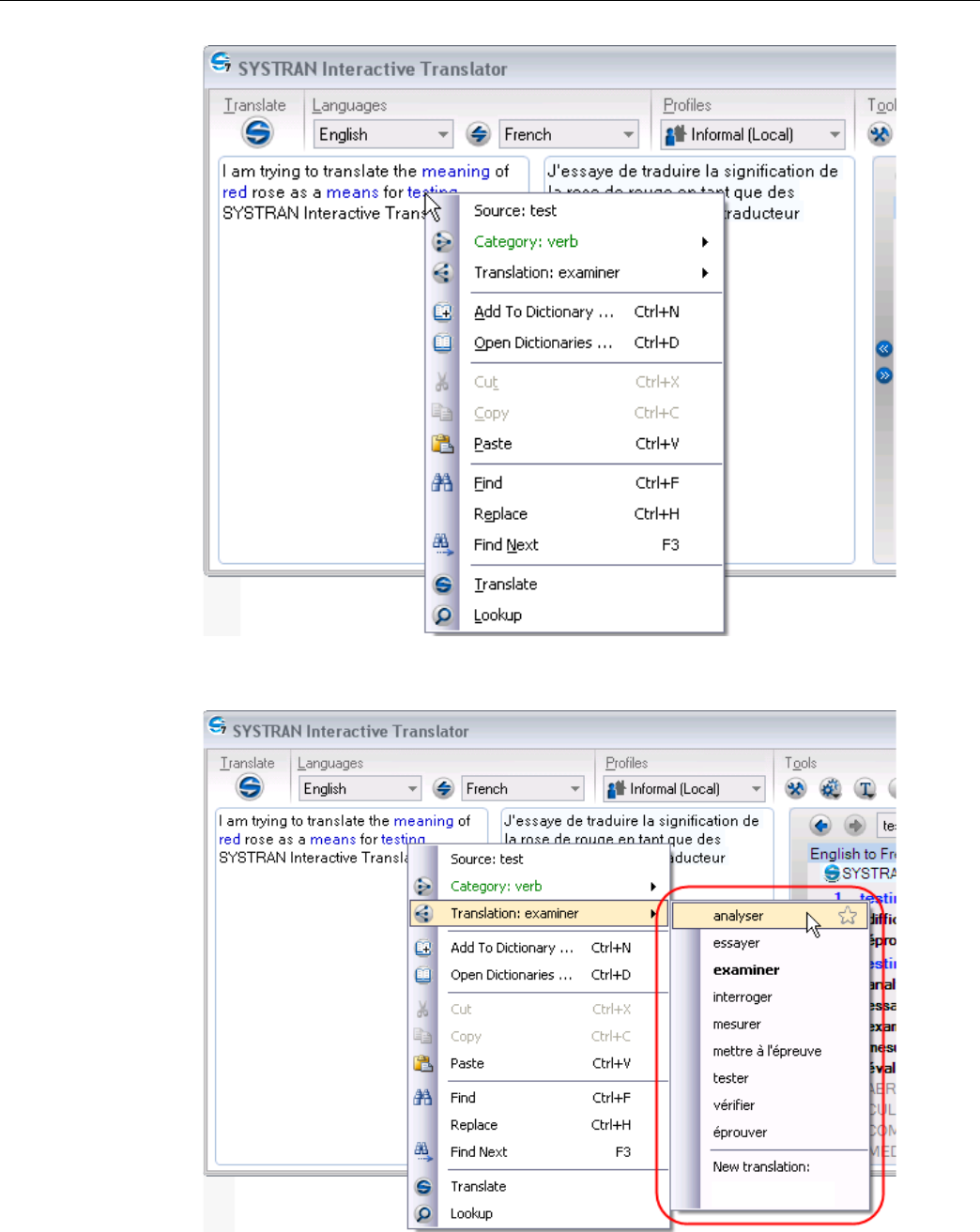Open Informal (Local) profile dropdown, lower window
This screenshot has width=980, height=1232.
(685, 788)
